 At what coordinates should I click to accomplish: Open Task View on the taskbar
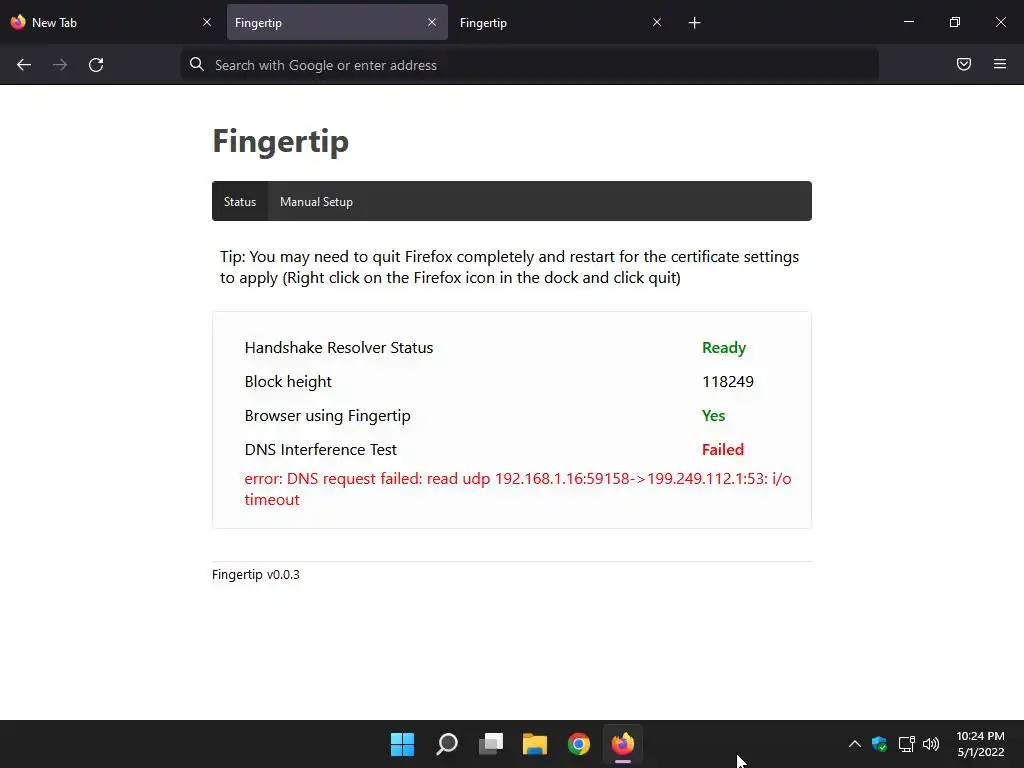coord(490,744)
